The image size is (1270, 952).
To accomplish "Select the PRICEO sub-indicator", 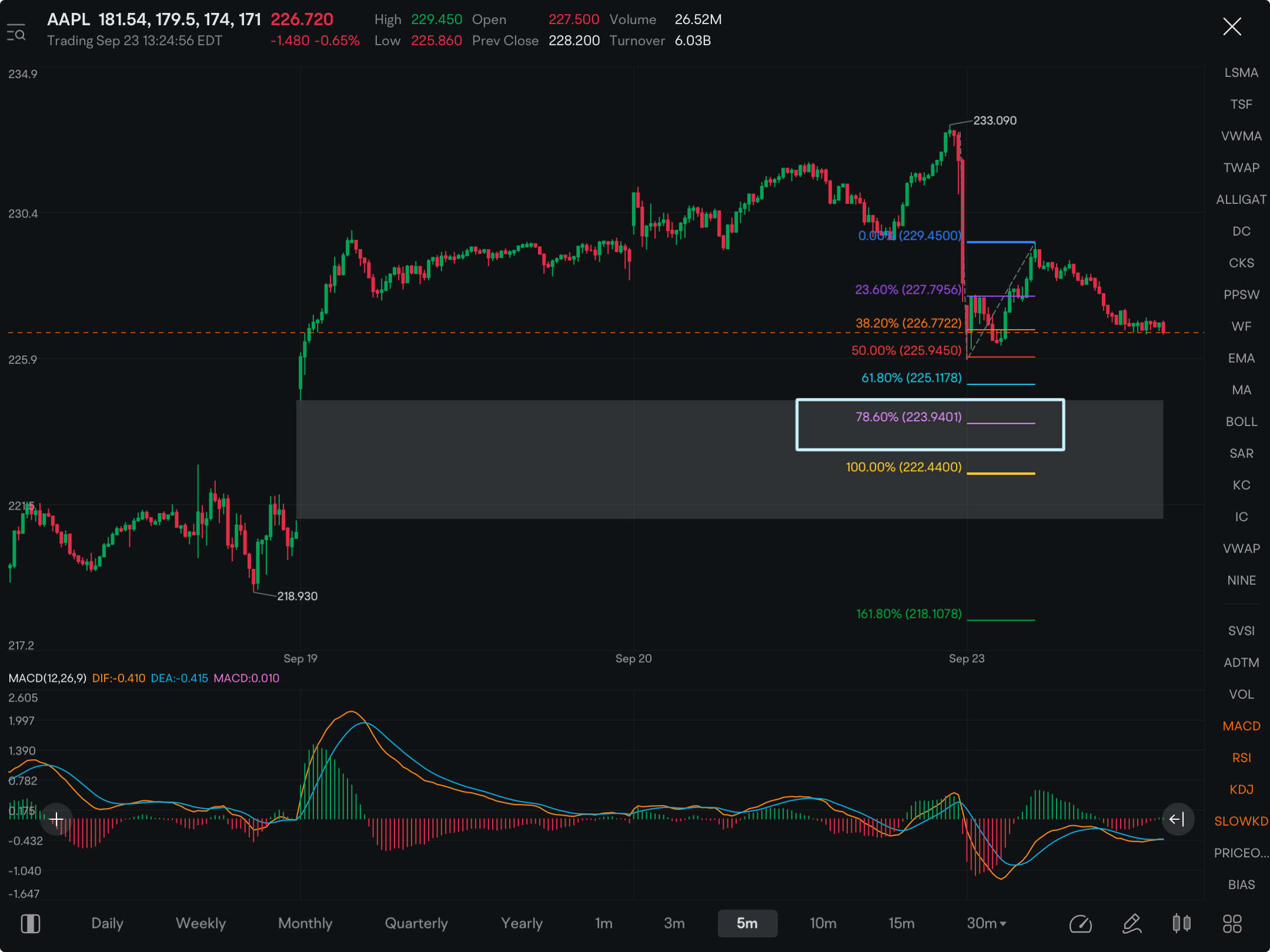I will [x=1241, y=853].
